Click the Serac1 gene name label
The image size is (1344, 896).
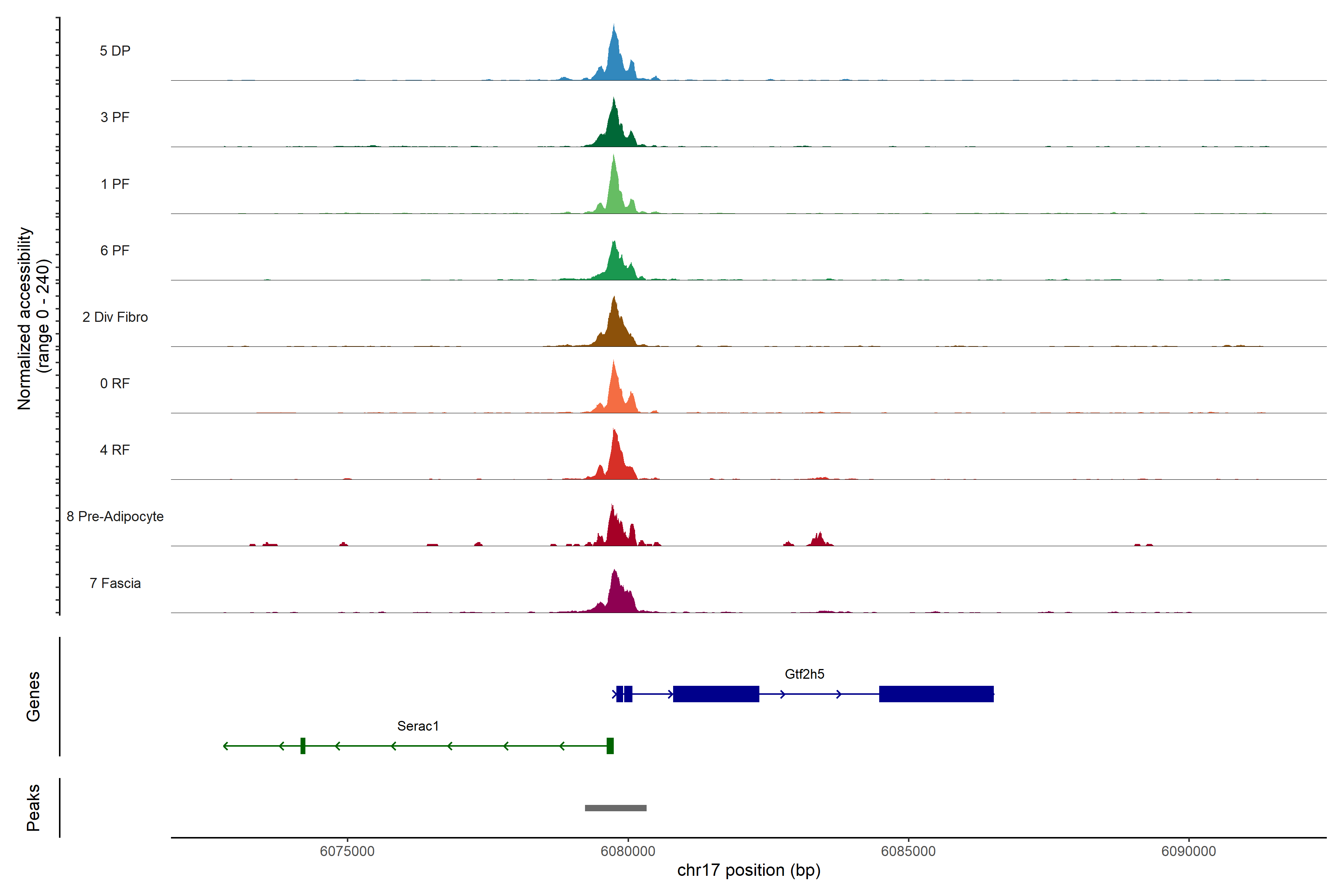point(418,726)
